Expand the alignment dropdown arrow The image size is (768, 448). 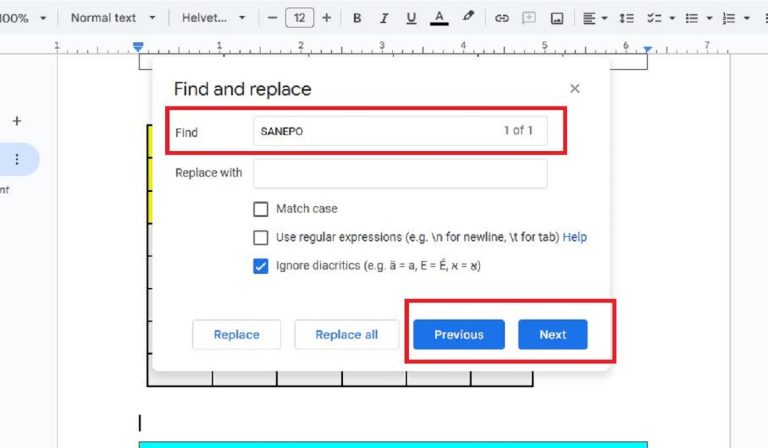[x=605, y=18]
